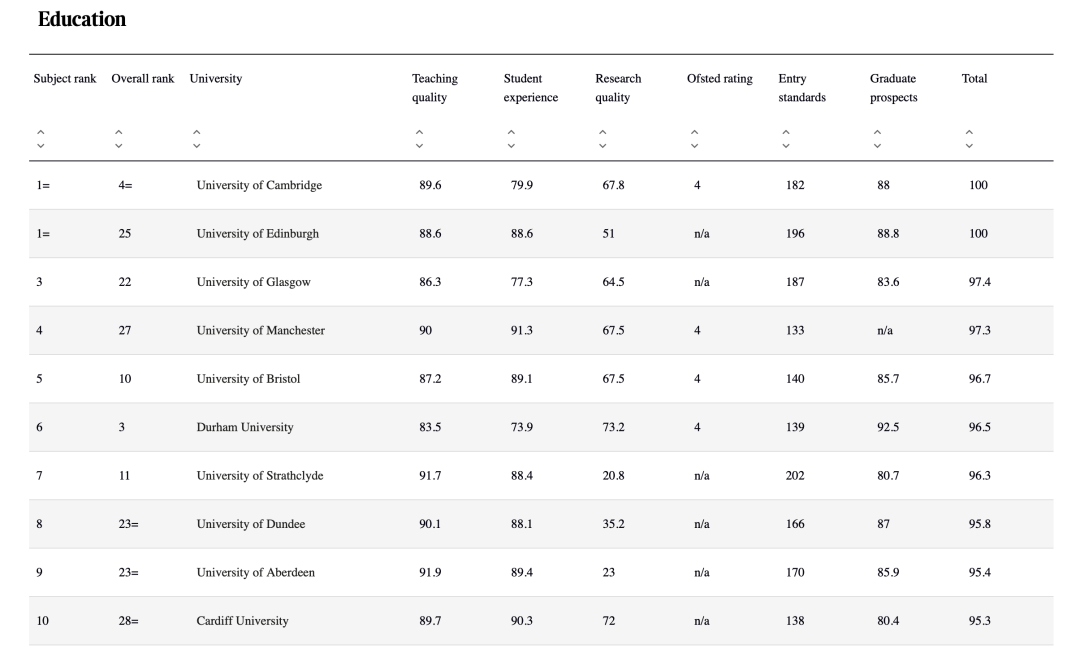Open University of Edinburgh entry
The height and width of the screenshot is (649, 1080).
257,234
